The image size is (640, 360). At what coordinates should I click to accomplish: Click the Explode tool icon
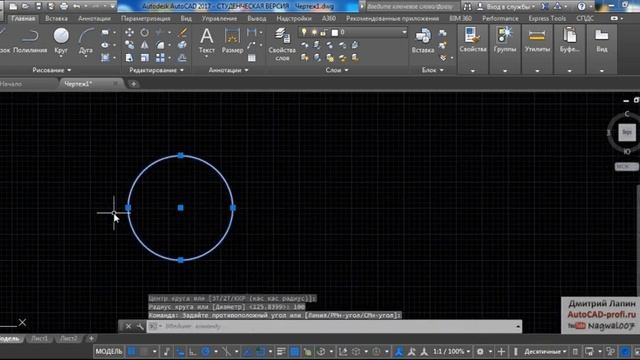182,45
